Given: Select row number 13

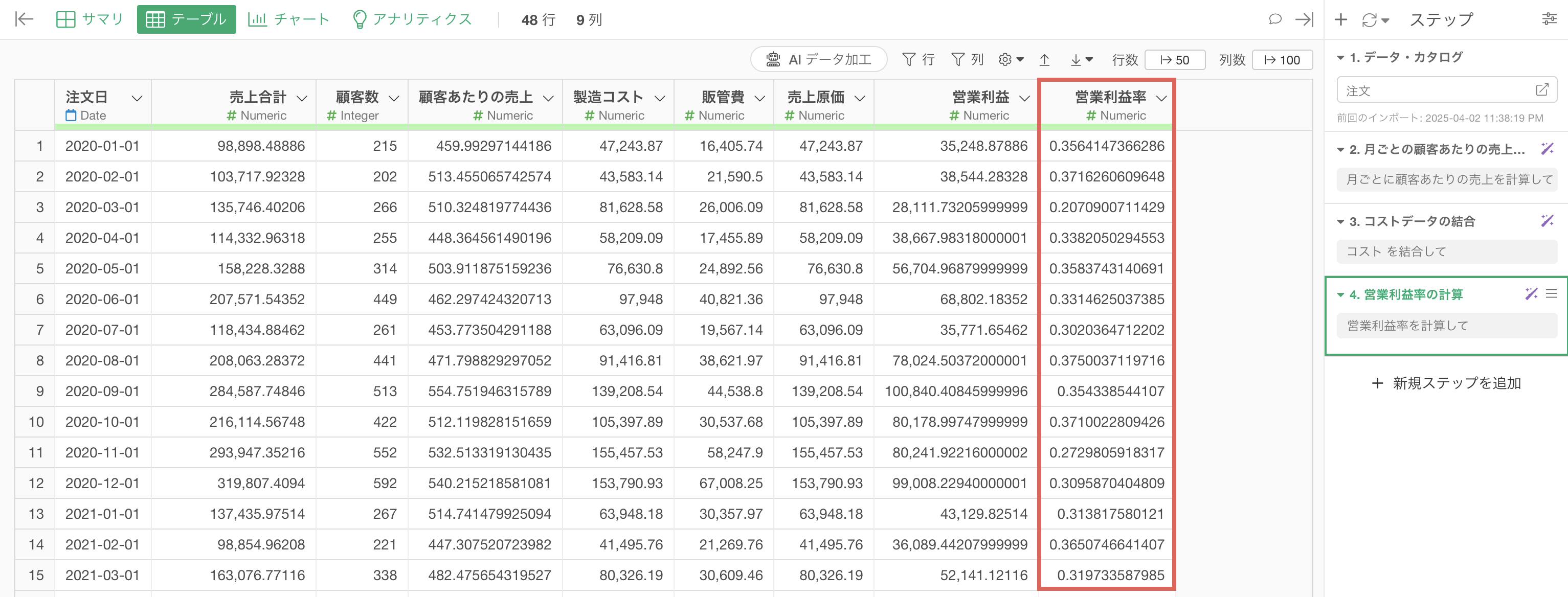Looking at the screenshot, I should tap(35, 514).
